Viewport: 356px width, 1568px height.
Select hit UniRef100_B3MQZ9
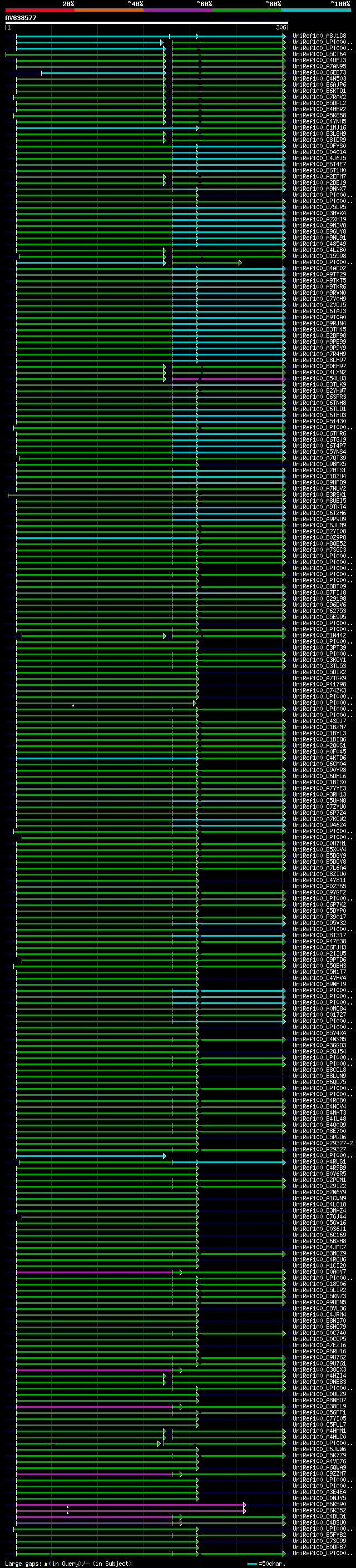pyautogui.click(x=319, y=1253)
